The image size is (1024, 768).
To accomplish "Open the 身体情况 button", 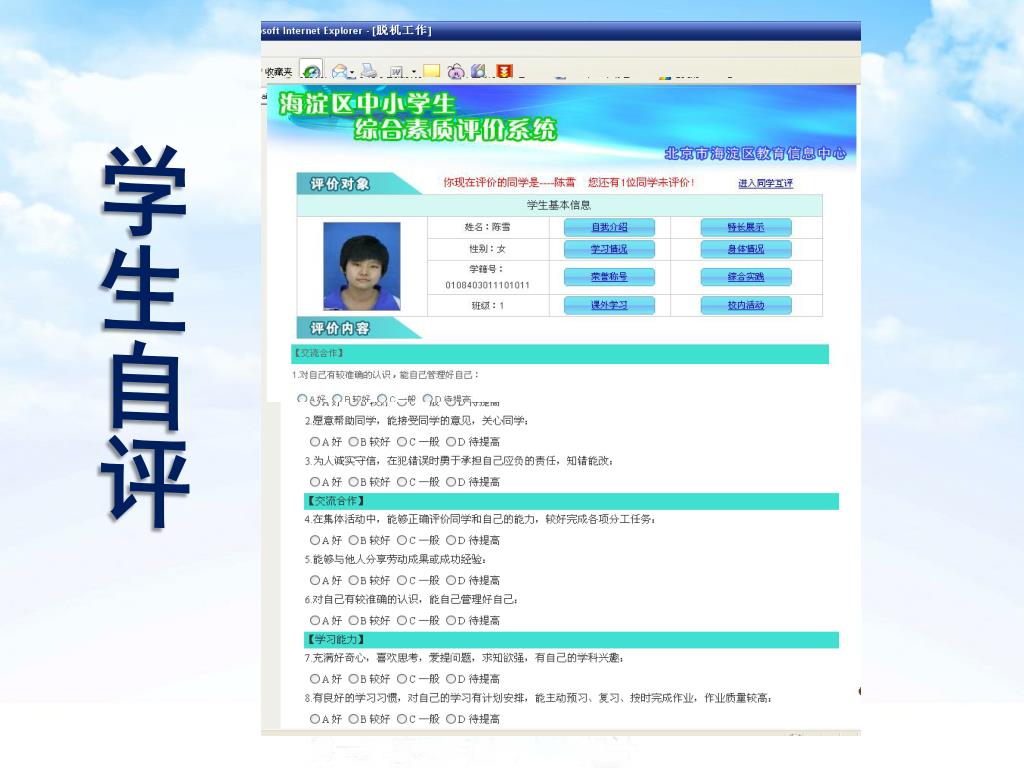I will tap(746, 249).
